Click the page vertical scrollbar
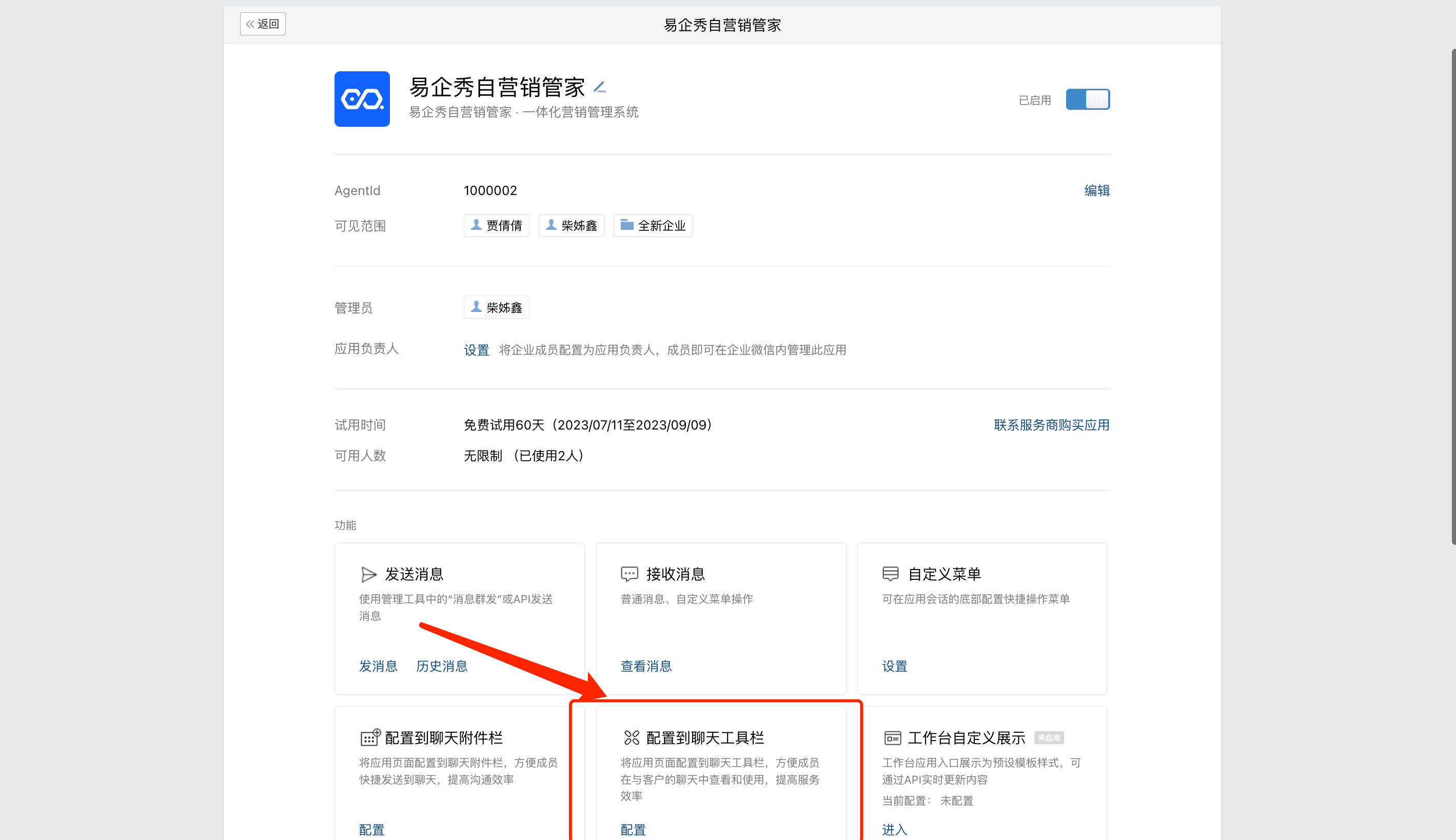1456x840 pixels. [1453, 297]
